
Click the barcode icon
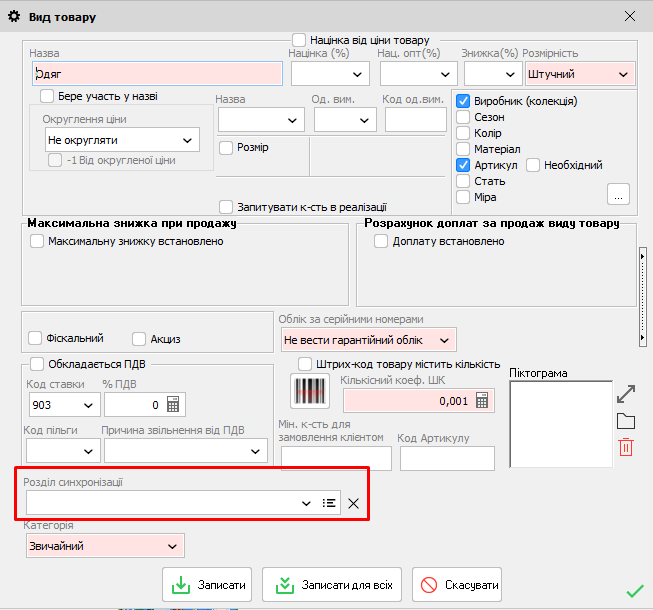point(310,391)
